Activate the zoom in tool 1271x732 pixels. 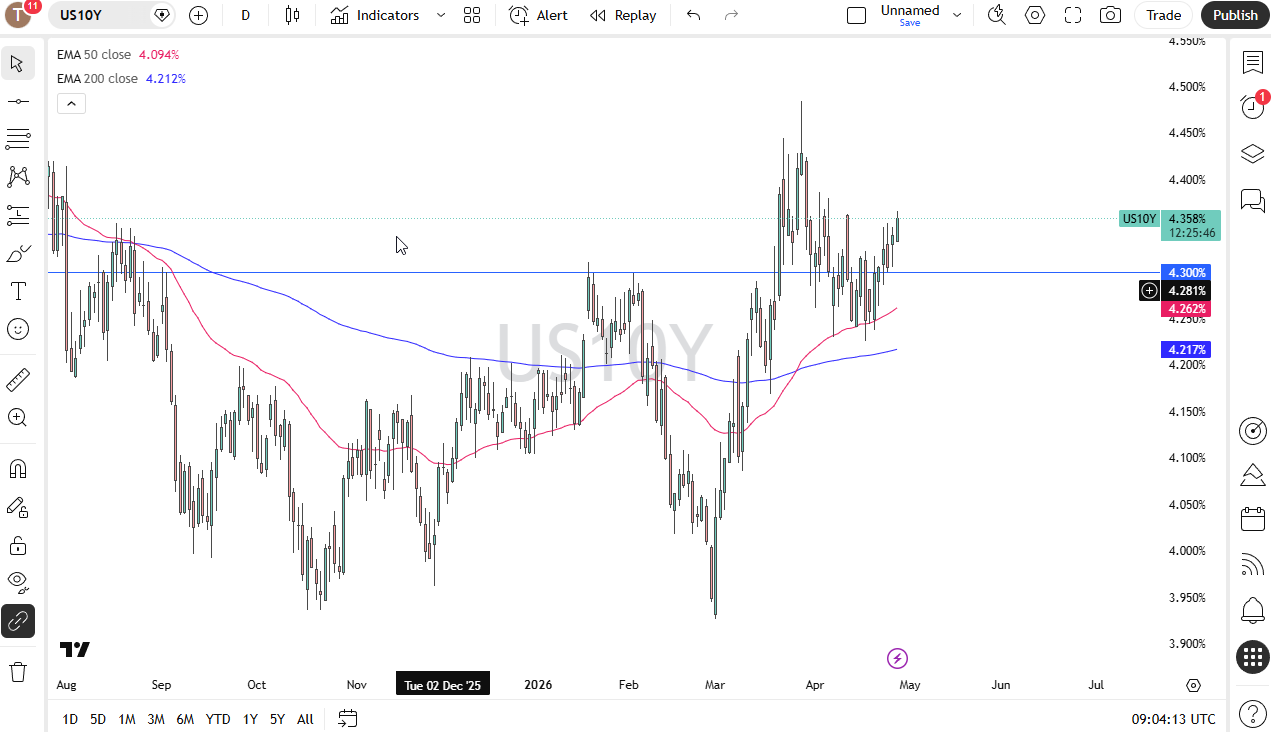point(17,418)
